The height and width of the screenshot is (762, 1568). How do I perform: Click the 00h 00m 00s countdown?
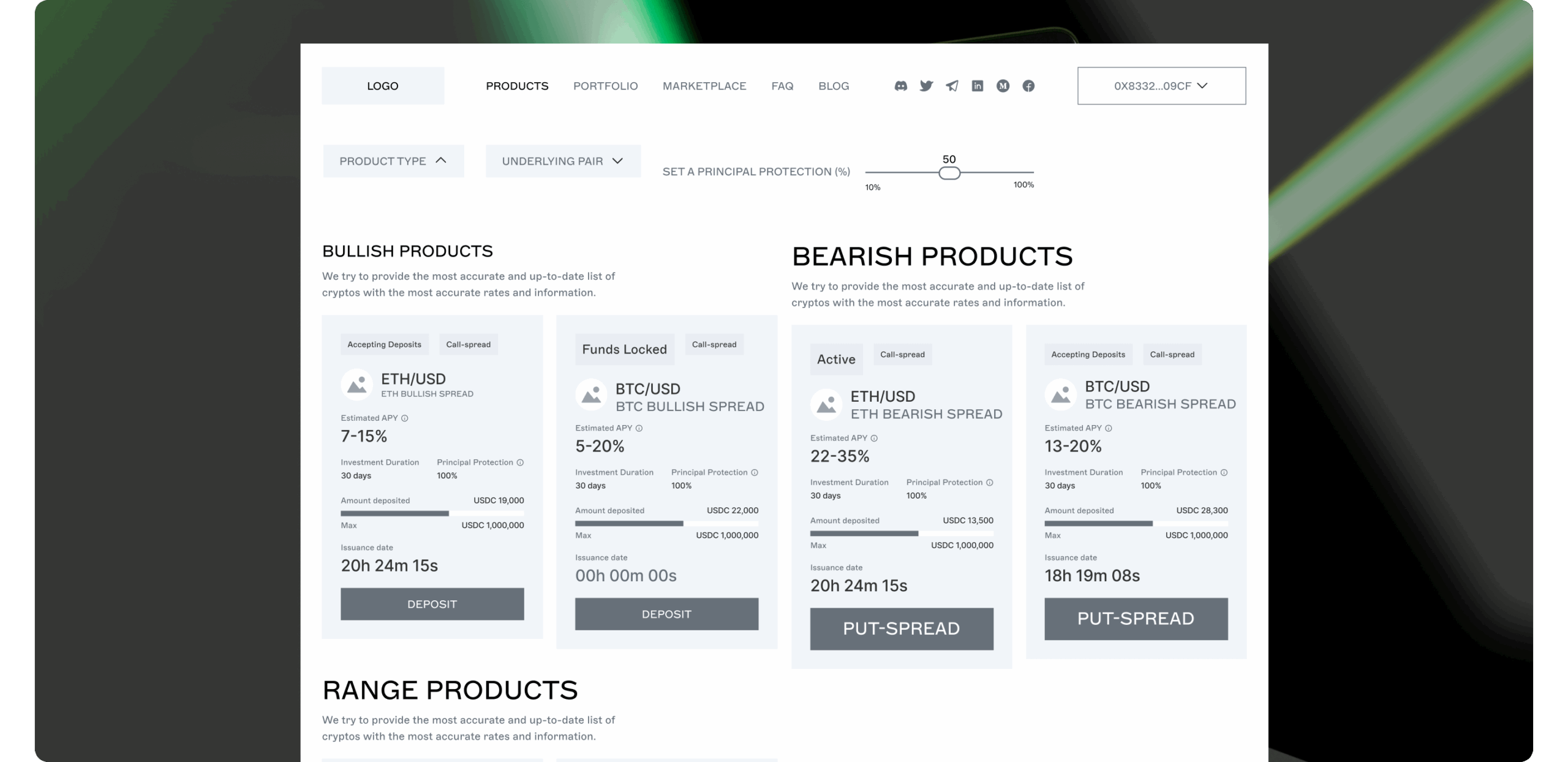point(626,575)
